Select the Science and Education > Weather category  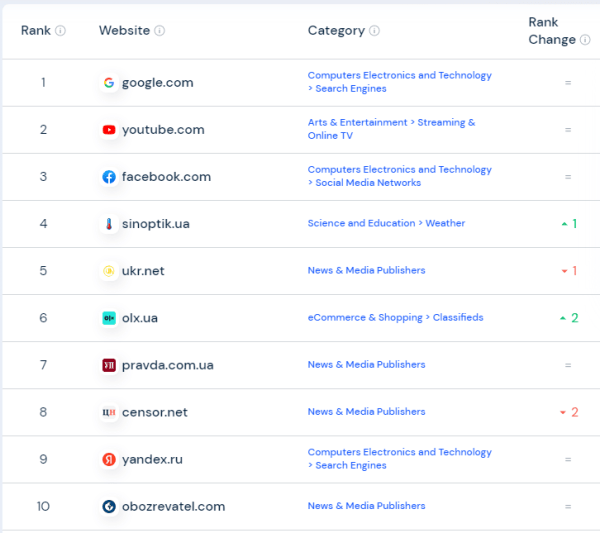(x=386, y=224)
